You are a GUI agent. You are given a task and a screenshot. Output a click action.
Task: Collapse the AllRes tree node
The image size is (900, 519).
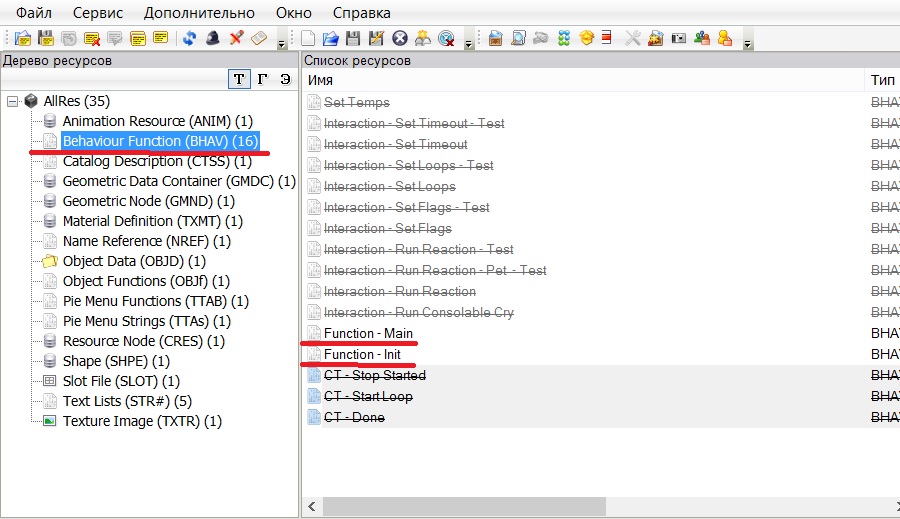click(13, 101)
